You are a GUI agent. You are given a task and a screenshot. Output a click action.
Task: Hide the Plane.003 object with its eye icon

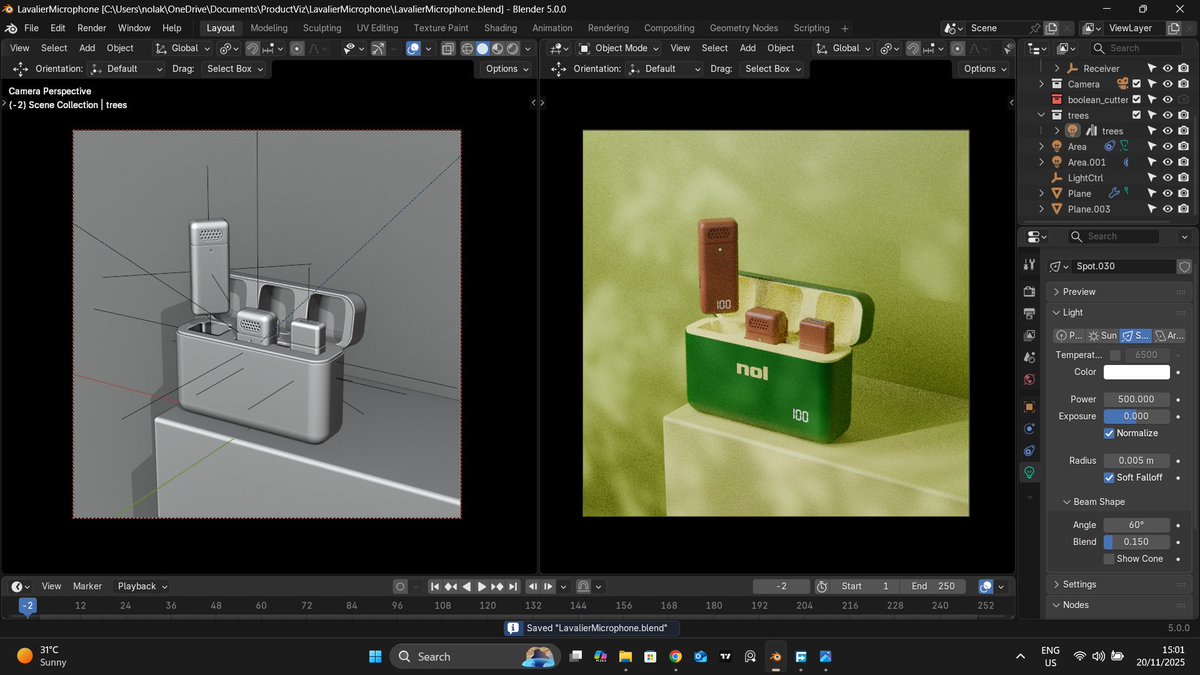pyautogui.click(x=1167, y=209)
